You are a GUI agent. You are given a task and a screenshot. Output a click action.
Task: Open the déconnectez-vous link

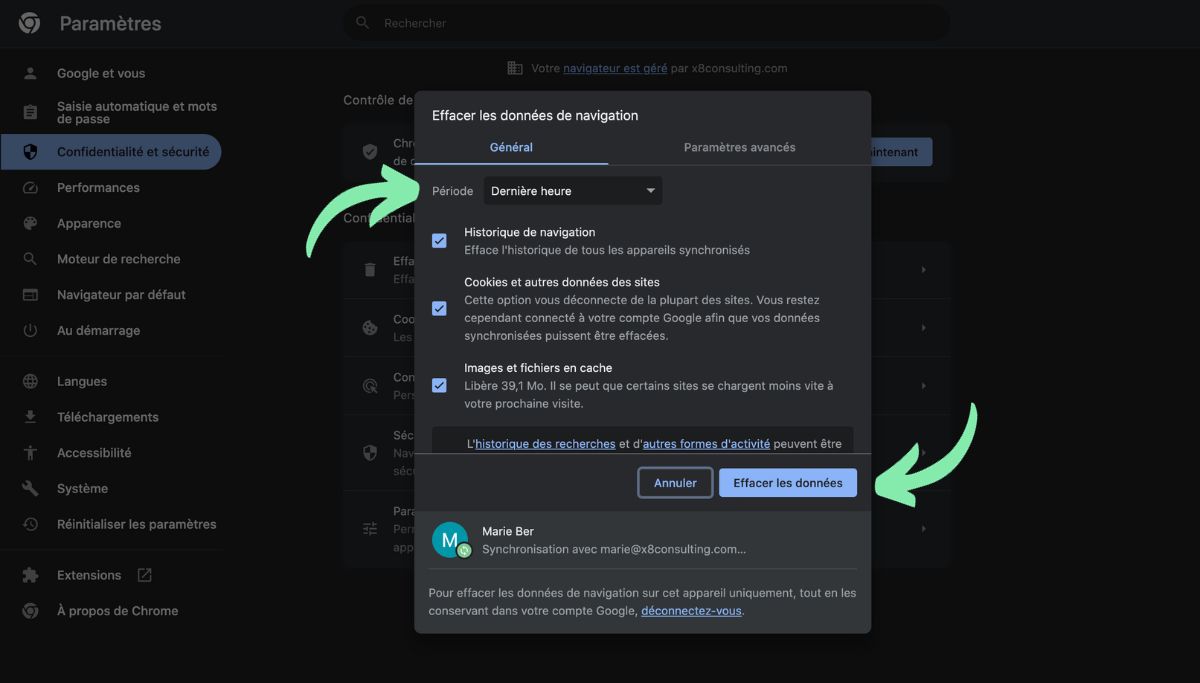(x=691, y=610)
